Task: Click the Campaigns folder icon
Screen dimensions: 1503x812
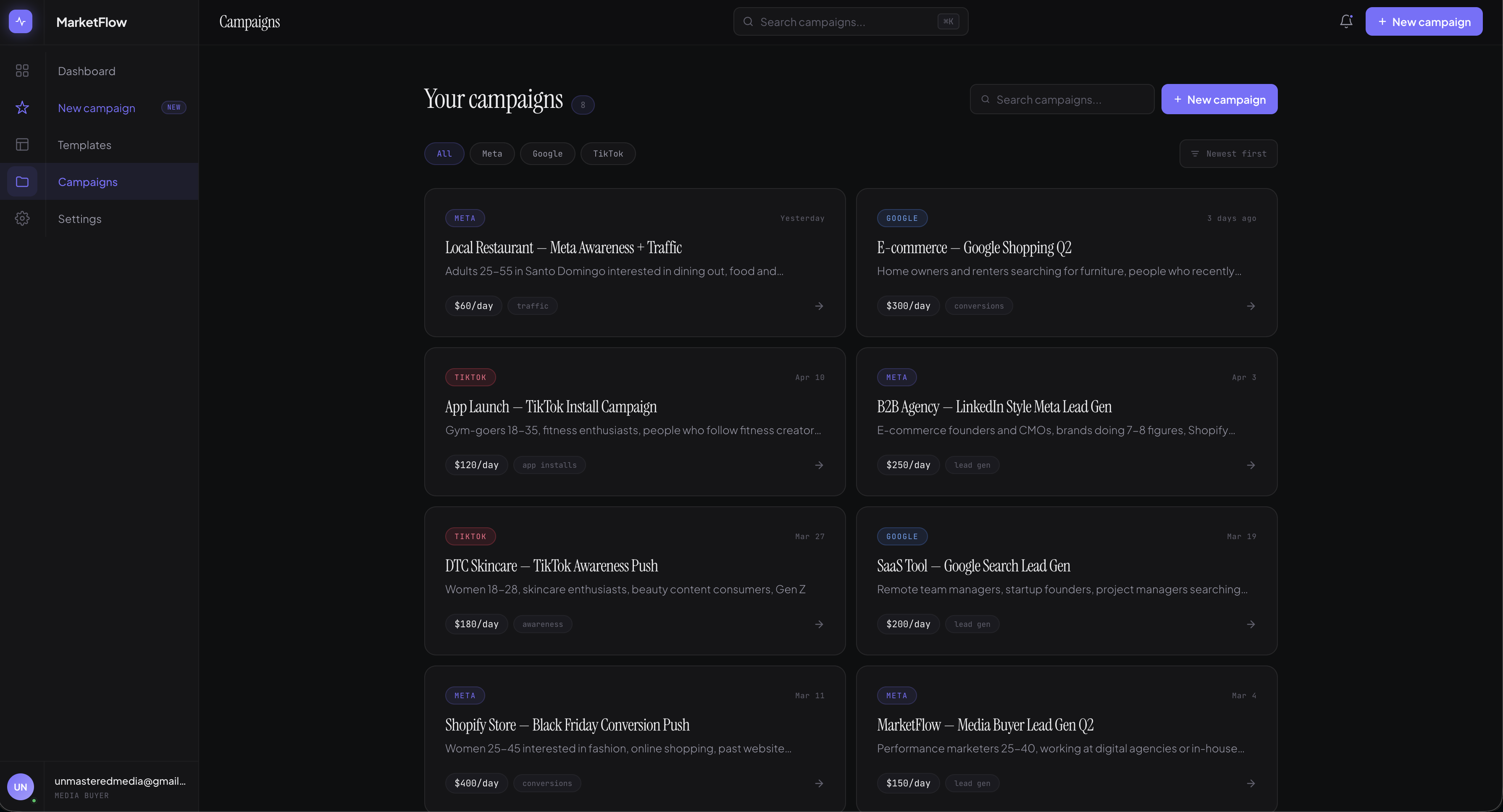Action: click(22, 181)
